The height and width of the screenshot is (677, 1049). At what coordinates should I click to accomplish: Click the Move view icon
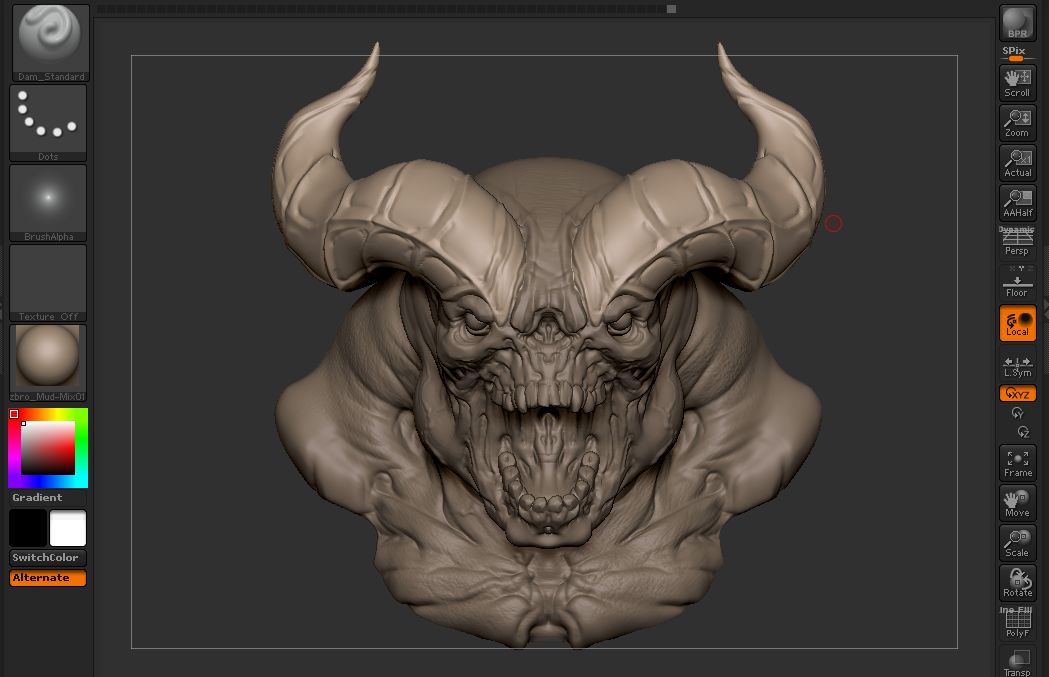(x=1018, y=503)
